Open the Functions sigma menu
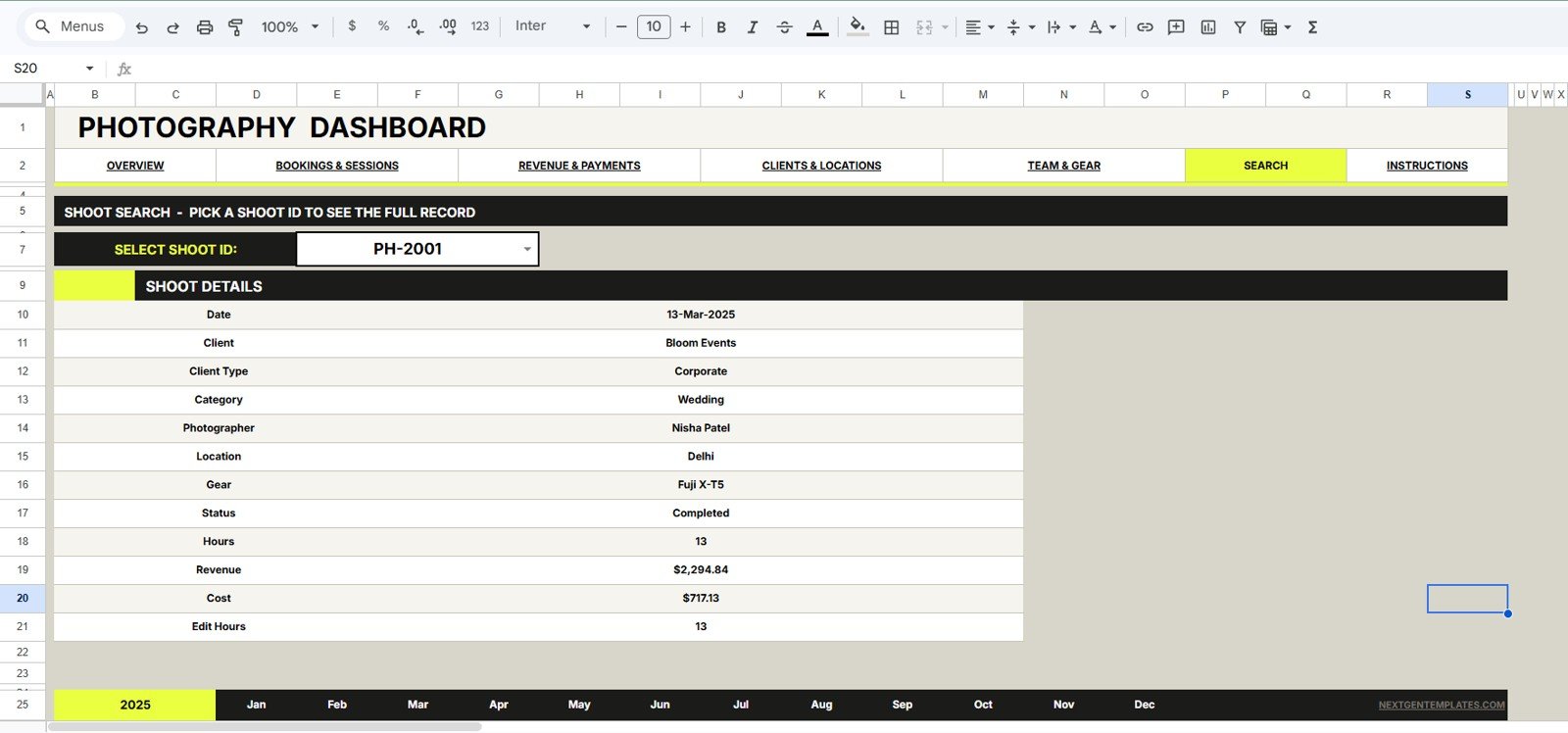The image size is (1568, 733). click(x=1313, y=27)
